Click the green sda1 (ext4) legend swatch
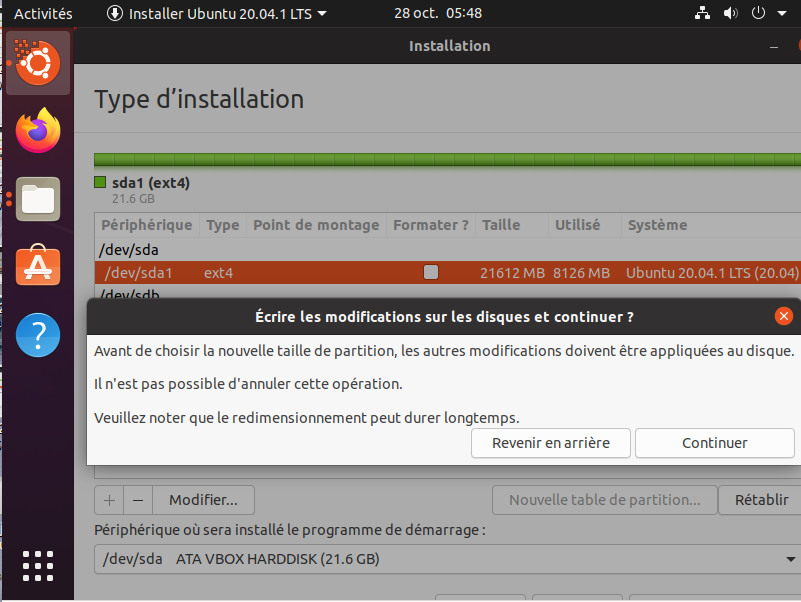Image resolution: width=801 pixels, height=602 pixels. click(x=100, y=182)
